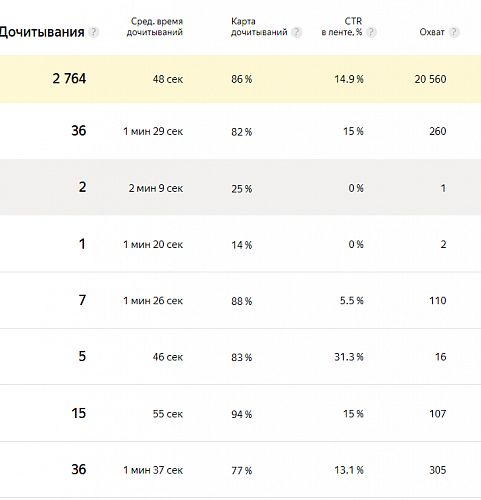Select row with 1 мин 20 сек time
This screenshot has width=481, height=500.
pos(240,244)
